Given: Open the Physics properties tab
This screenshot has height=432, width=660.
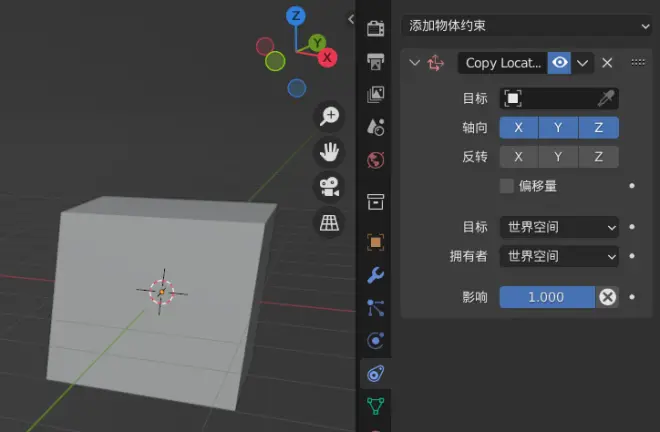Looking at the screenshot, I should pos(375,341).
